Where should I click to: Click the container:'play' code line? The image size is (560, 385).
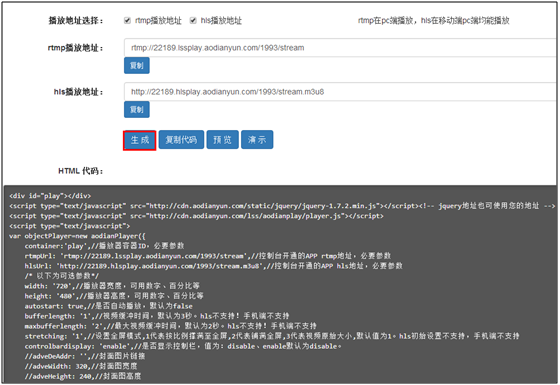[x=104, y=246]
